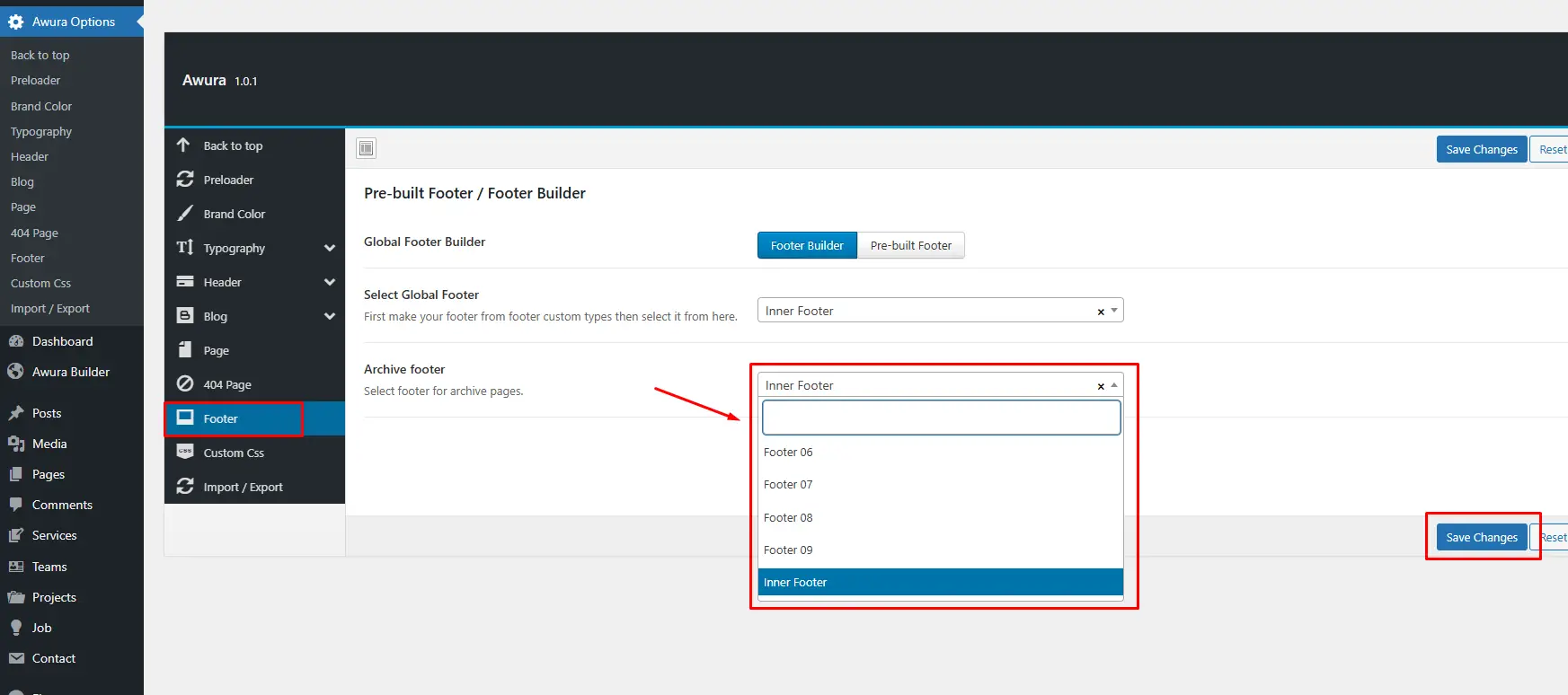
Task: Click bottom Save Changes button
Action: click(x=1482, y=537)
